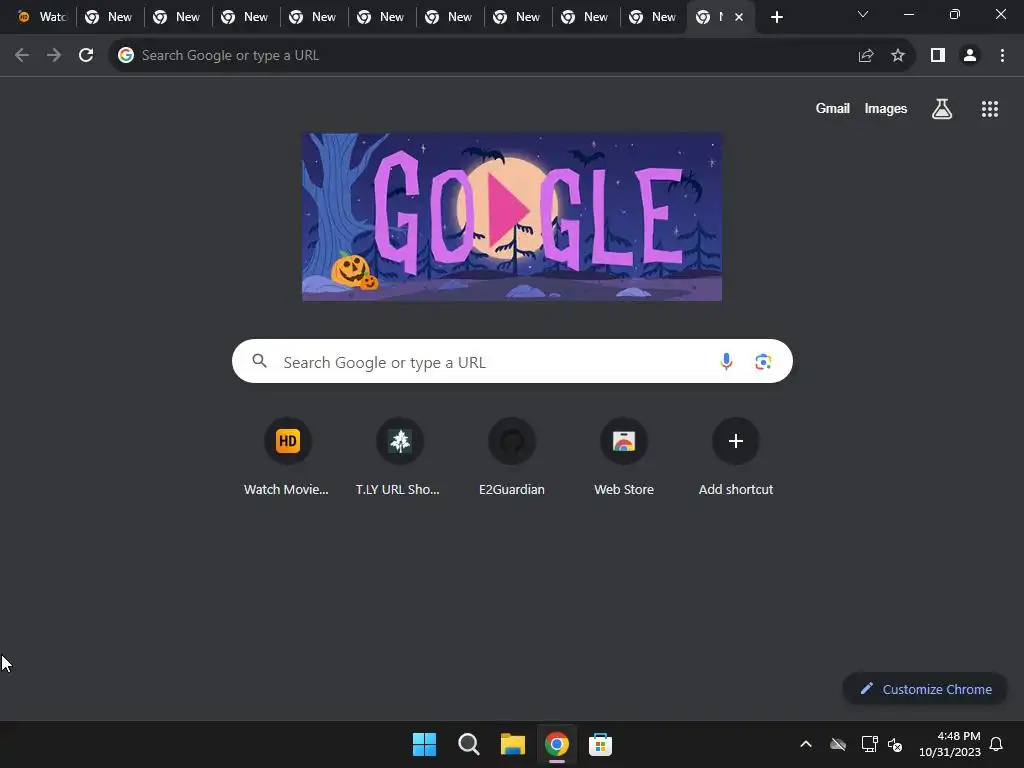The width and height of the screenshot is (1024, 768).
Task: Open File Explorer from taskbar
Action: click(x=513, y=744)
